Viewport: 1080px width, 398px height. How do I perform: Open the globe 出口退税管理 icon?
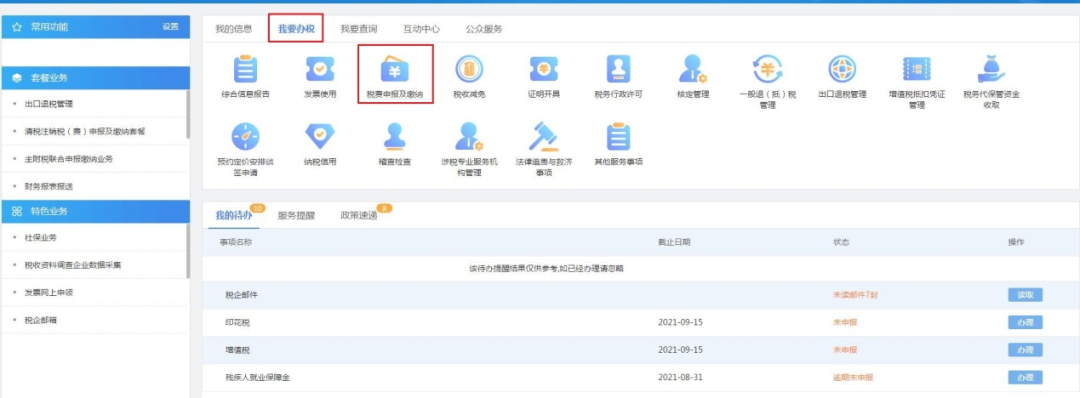(x=842, y=70)
